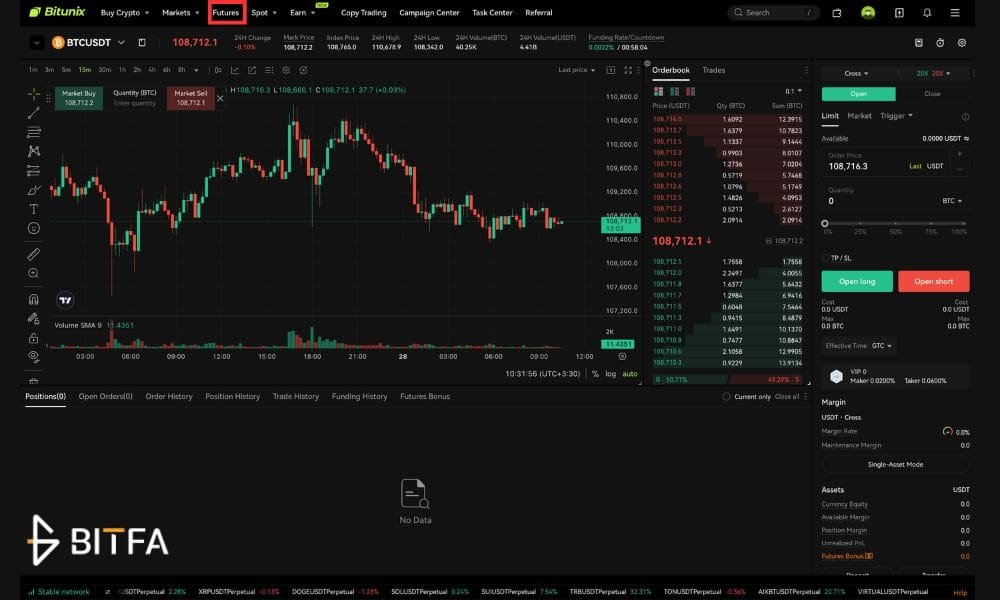This screenshot has height=600, width=1000.
Task: Enable the TP / SL checkbox
Action: coord(826,258)
